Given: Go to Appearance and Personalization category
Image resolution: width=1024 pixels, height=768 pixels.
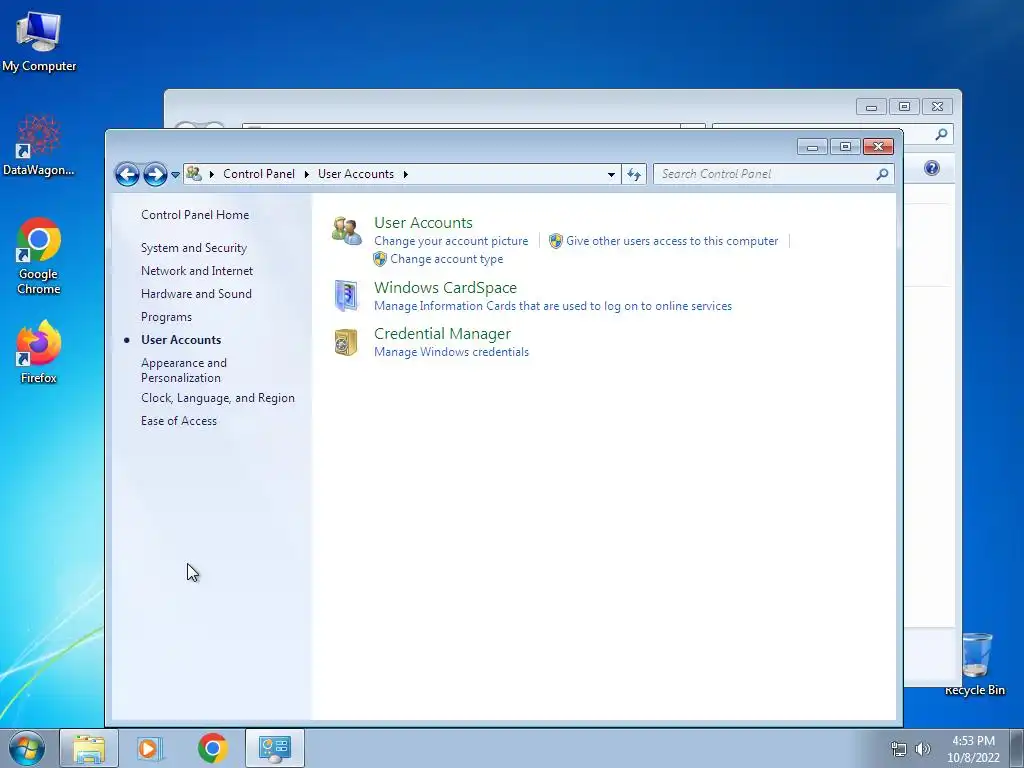Looking at the screenshot, I should tap(184, 370).
